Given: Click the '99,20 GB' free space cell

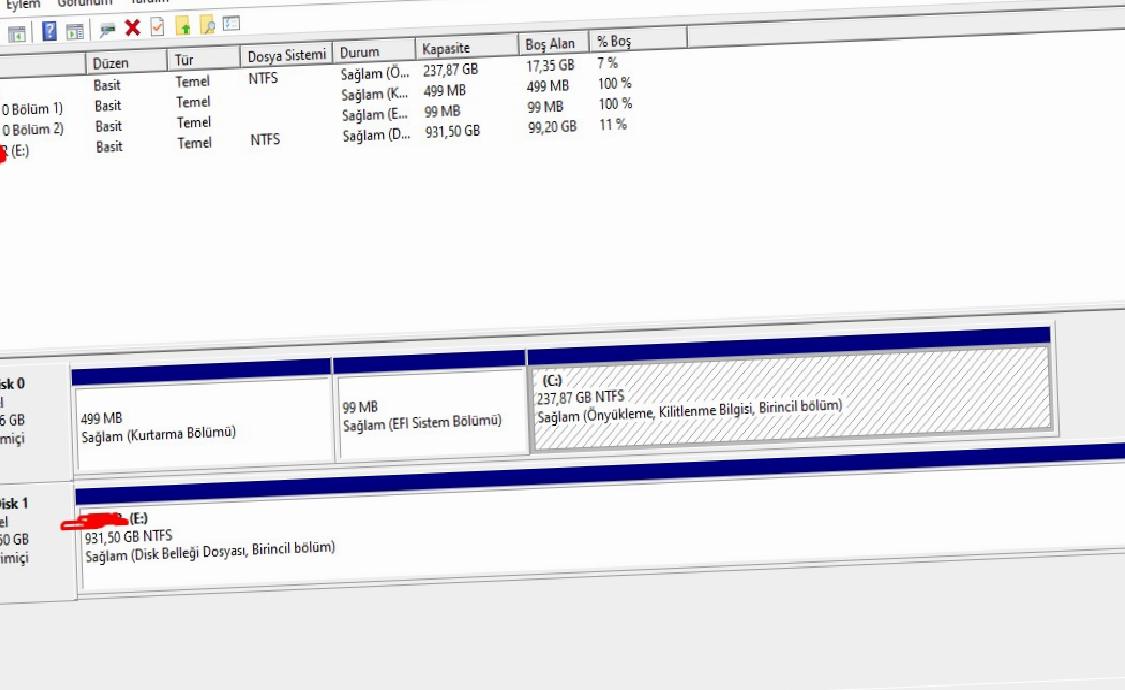Looking at the screenshot, I should pos(552,127).
